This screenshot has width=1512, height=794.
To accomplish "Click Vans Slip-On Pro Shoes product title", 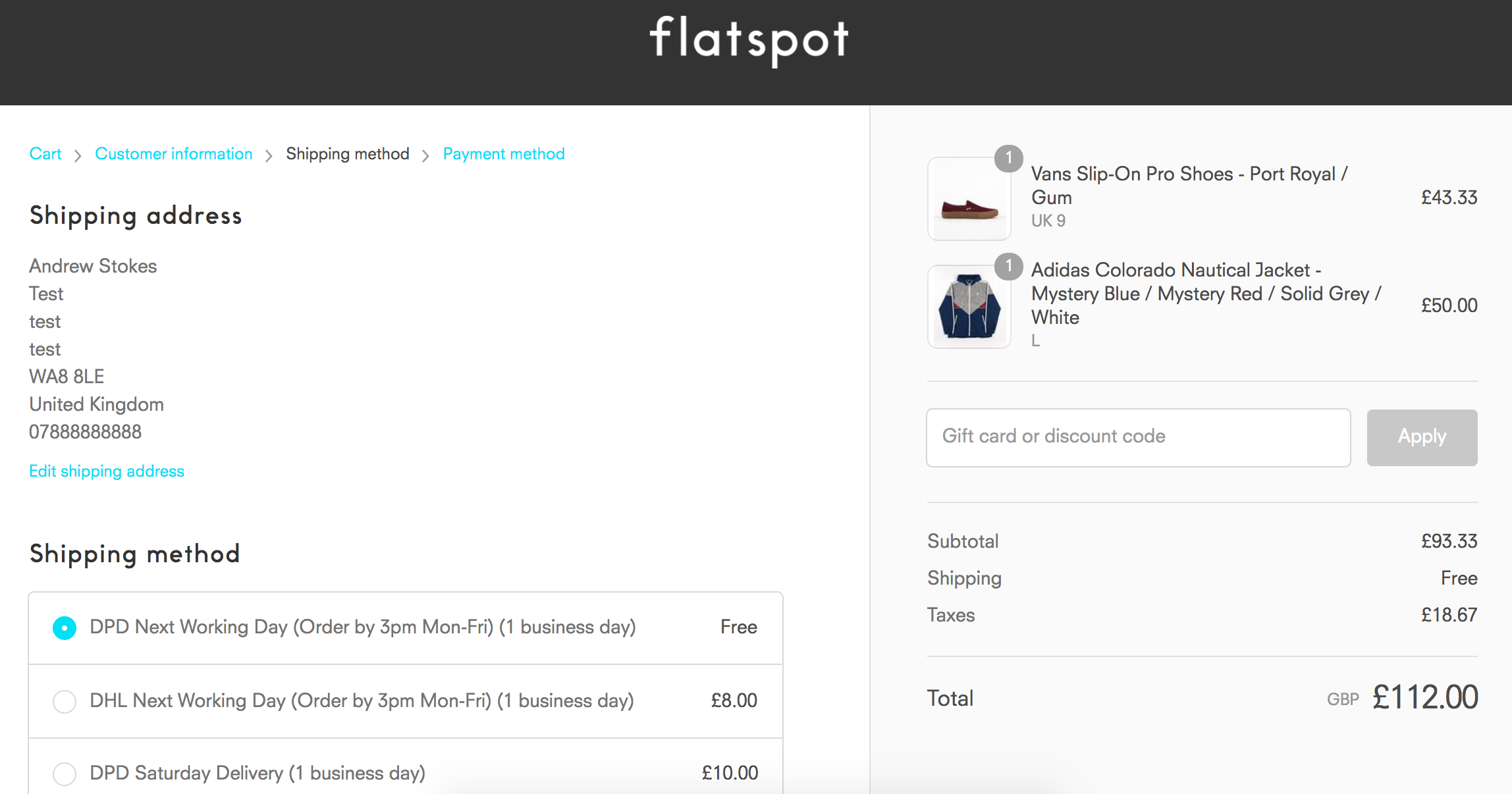I will 1189,186.
